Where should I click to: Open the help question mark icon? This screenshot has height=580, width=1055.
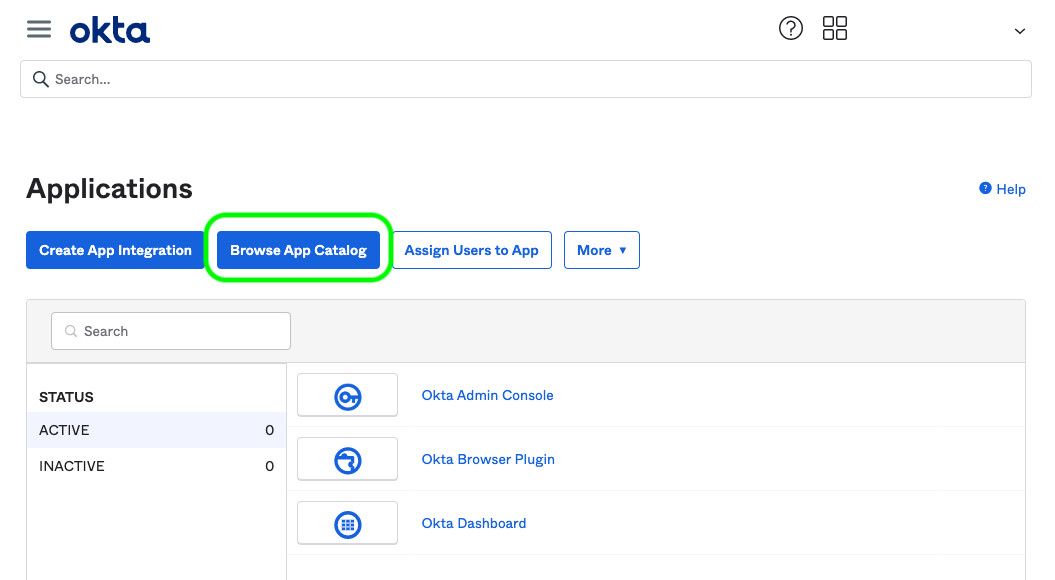tap(790, 29)
